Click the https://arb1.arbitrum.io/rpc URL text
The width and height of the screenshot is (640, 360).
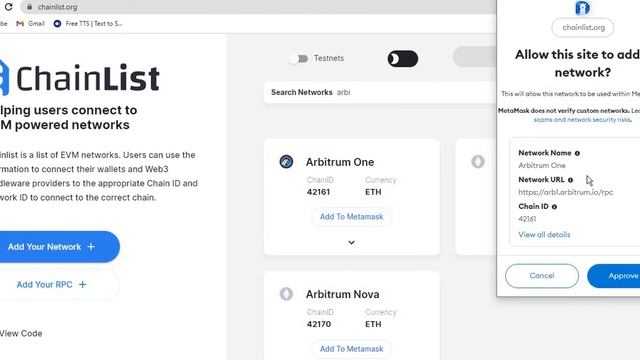(x=566, y=192)
